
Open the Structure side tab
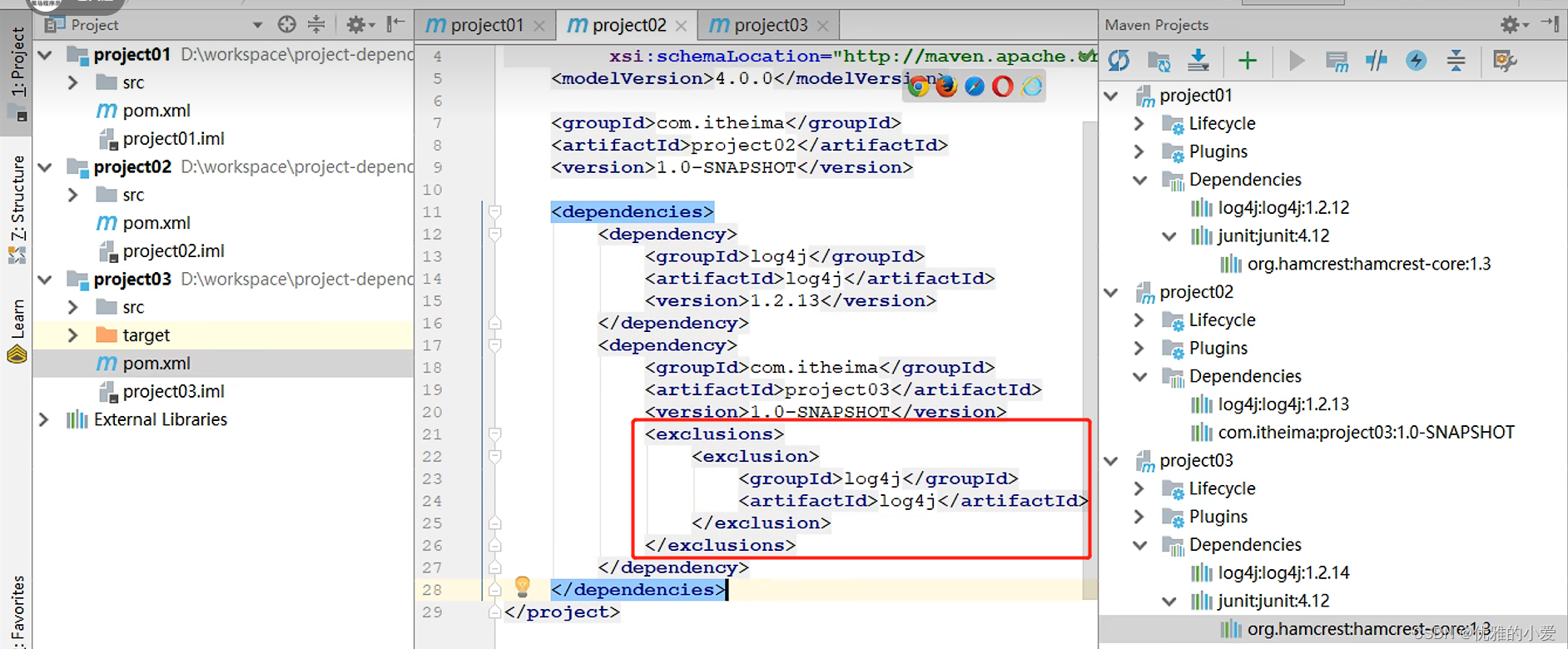click(x=17, y=208)
